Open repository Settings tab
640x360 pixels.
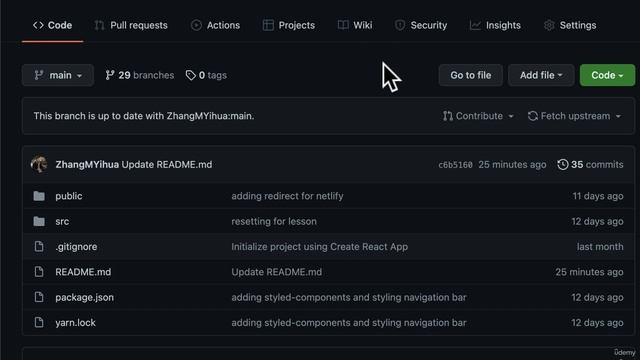point(570,25)
